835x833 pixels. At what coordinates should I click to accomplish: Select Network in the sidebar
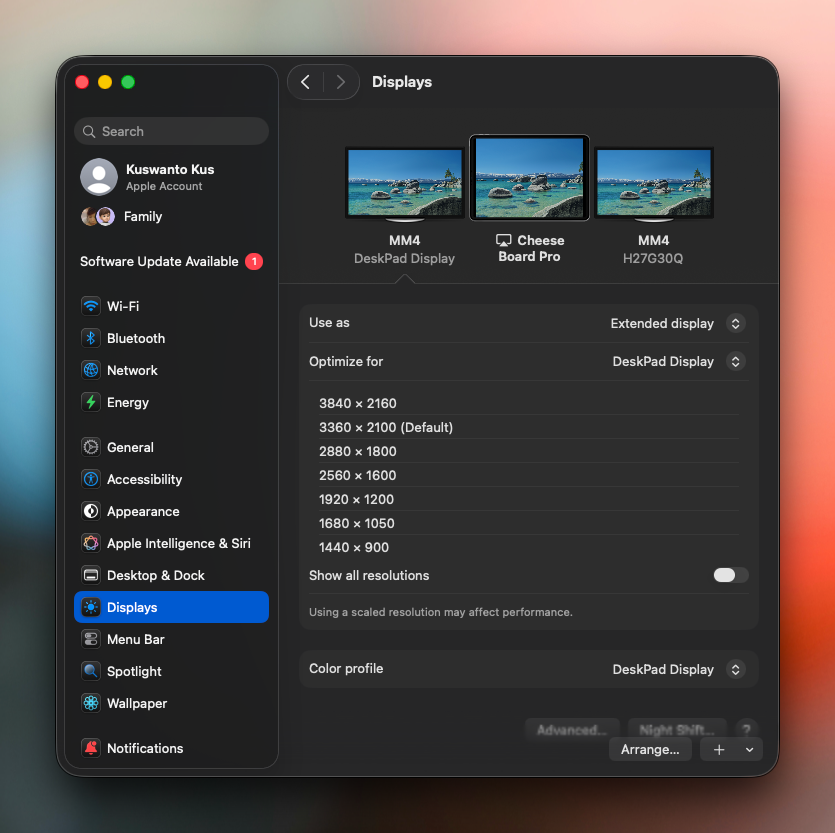(171, 370)
